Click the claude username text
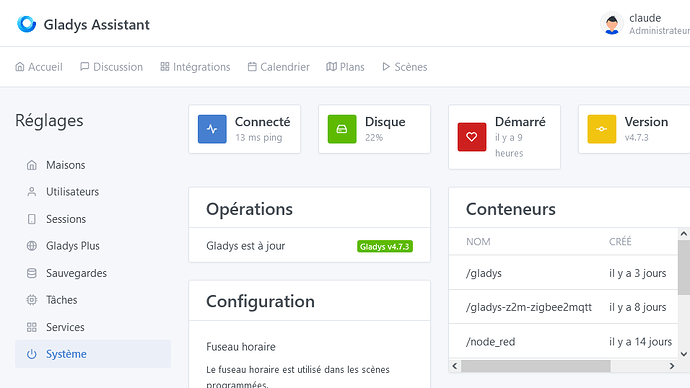This screenshot has height=388, width=690. [645, 18]
